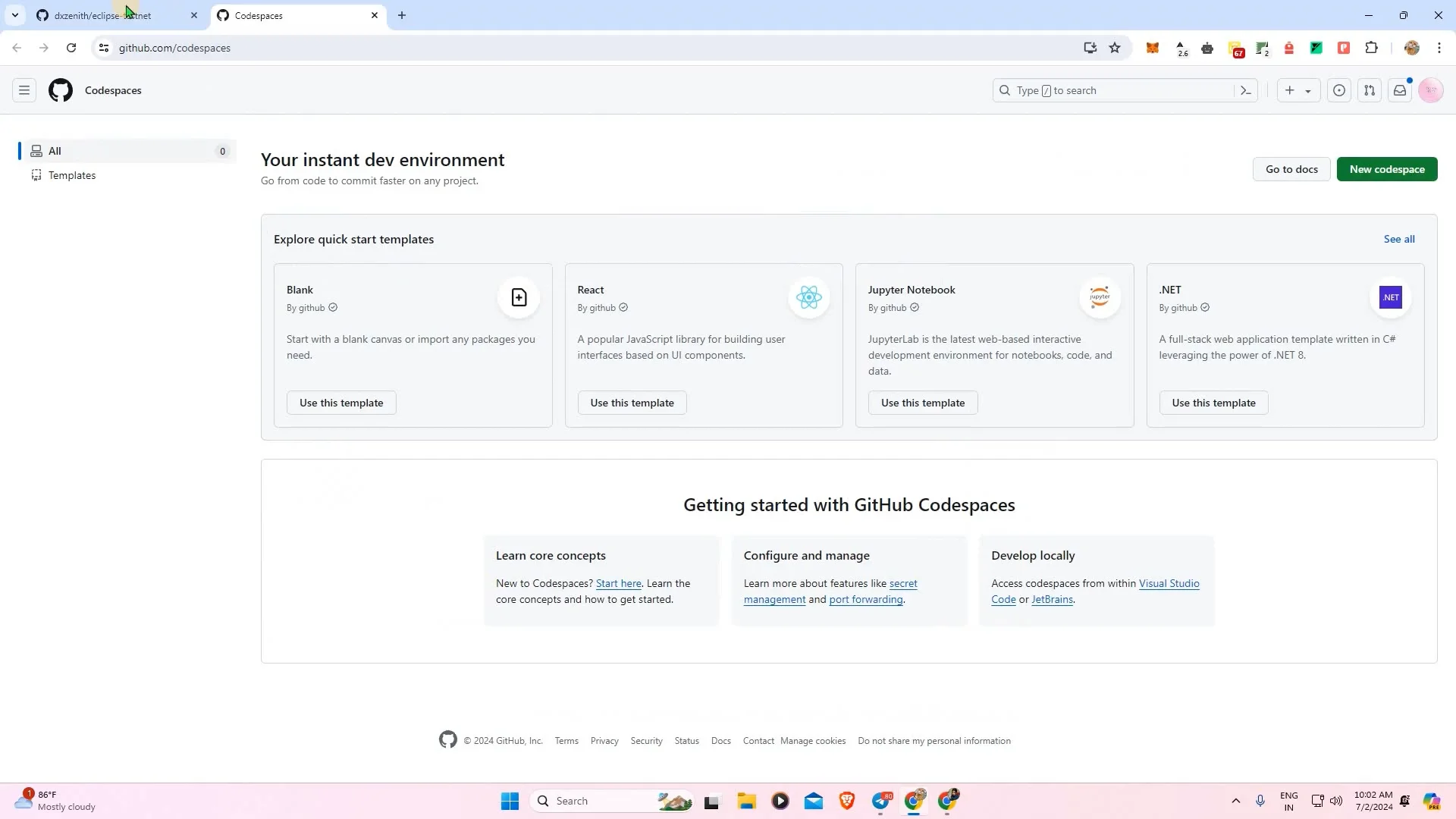Open the GitHub hamburger navigation menu

click(24, 90)
